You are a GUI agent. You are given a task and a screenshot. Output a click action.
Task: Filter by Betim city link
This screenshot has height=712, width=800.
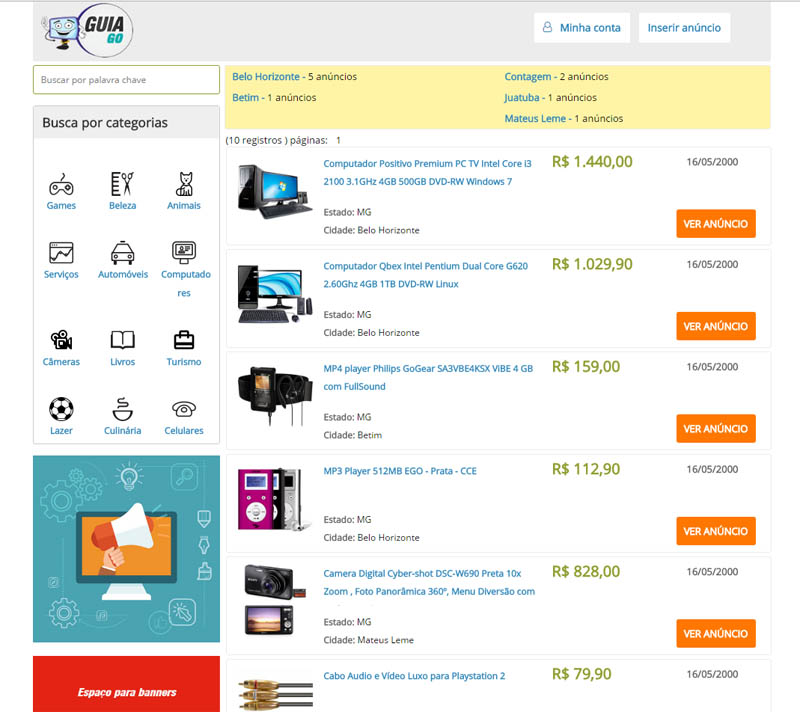245,97
